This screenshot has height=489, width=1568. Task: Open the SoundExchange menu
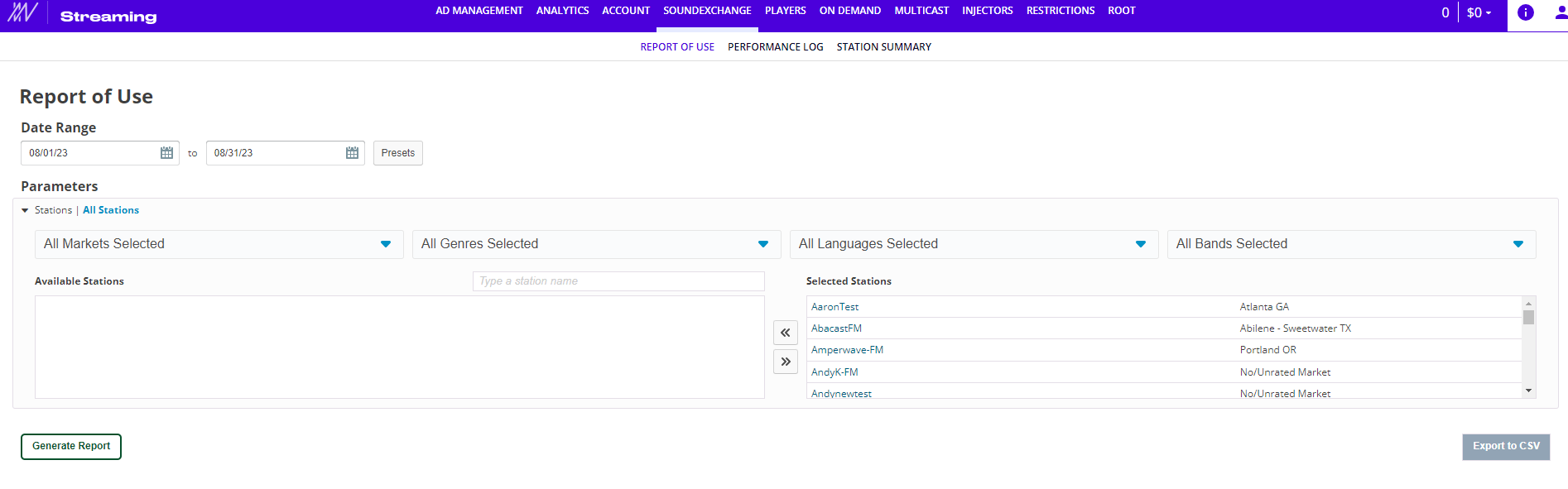coord(707,11)
